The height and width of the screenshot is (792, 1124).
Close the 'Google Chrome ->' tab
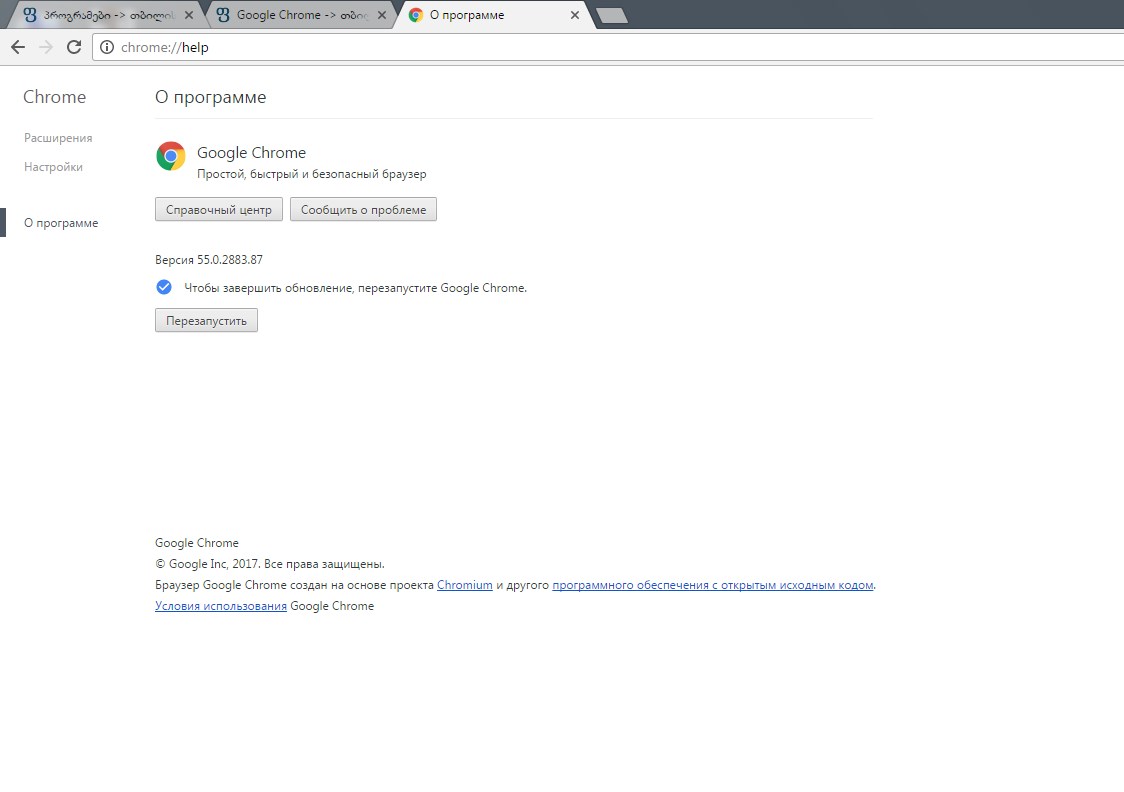[382, 15]
